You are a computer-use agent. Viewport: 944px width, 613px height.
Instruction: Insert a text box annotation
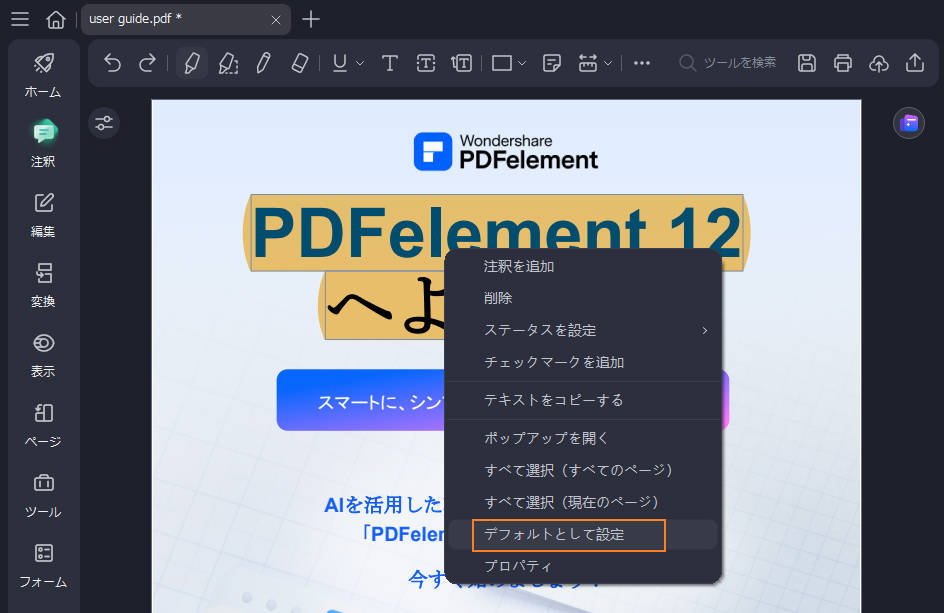click(425, 62)
